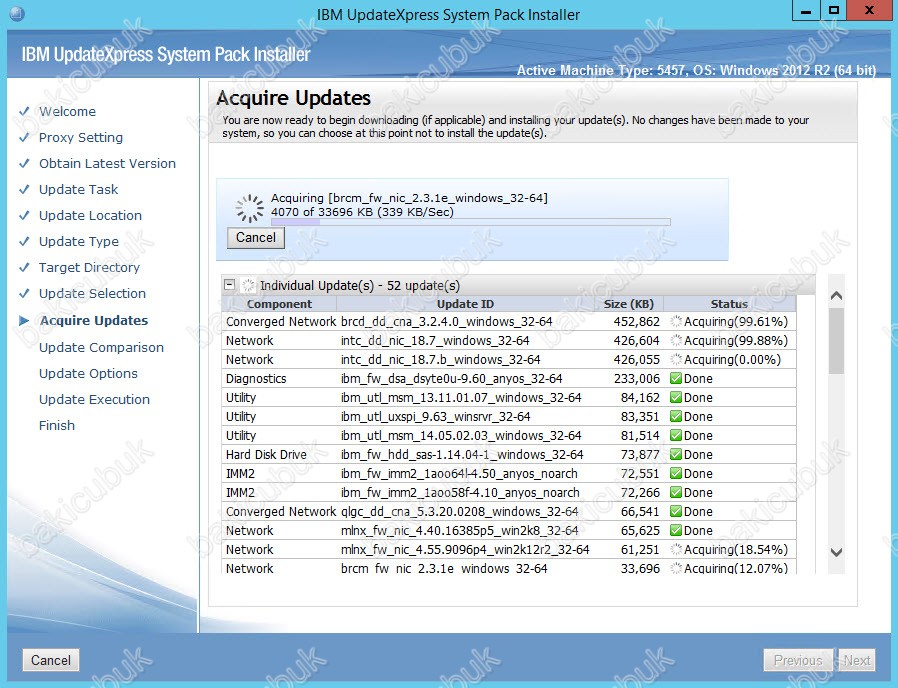The width and height of the screenshot is (898, 688).
Task: Click the checkmark beside Update Type step
Action: coord(24,241)
